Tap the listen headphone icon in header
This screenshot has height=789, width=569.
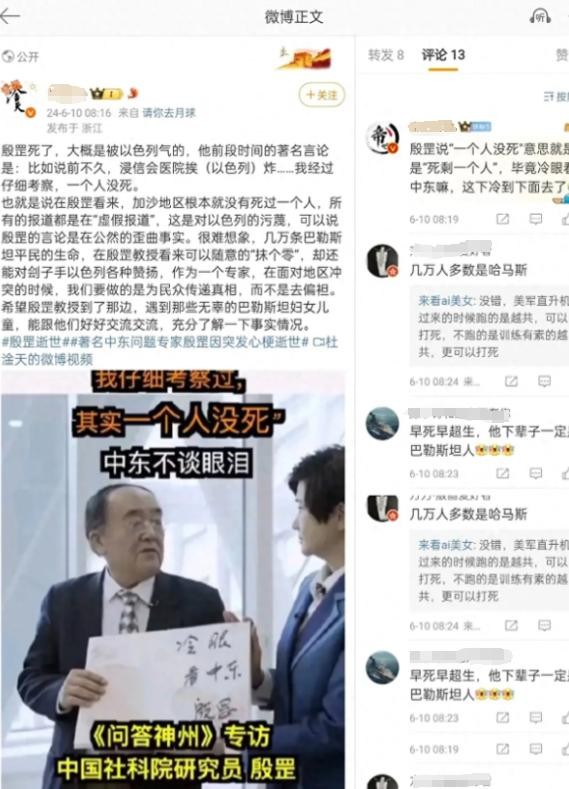tap(540, 16)
